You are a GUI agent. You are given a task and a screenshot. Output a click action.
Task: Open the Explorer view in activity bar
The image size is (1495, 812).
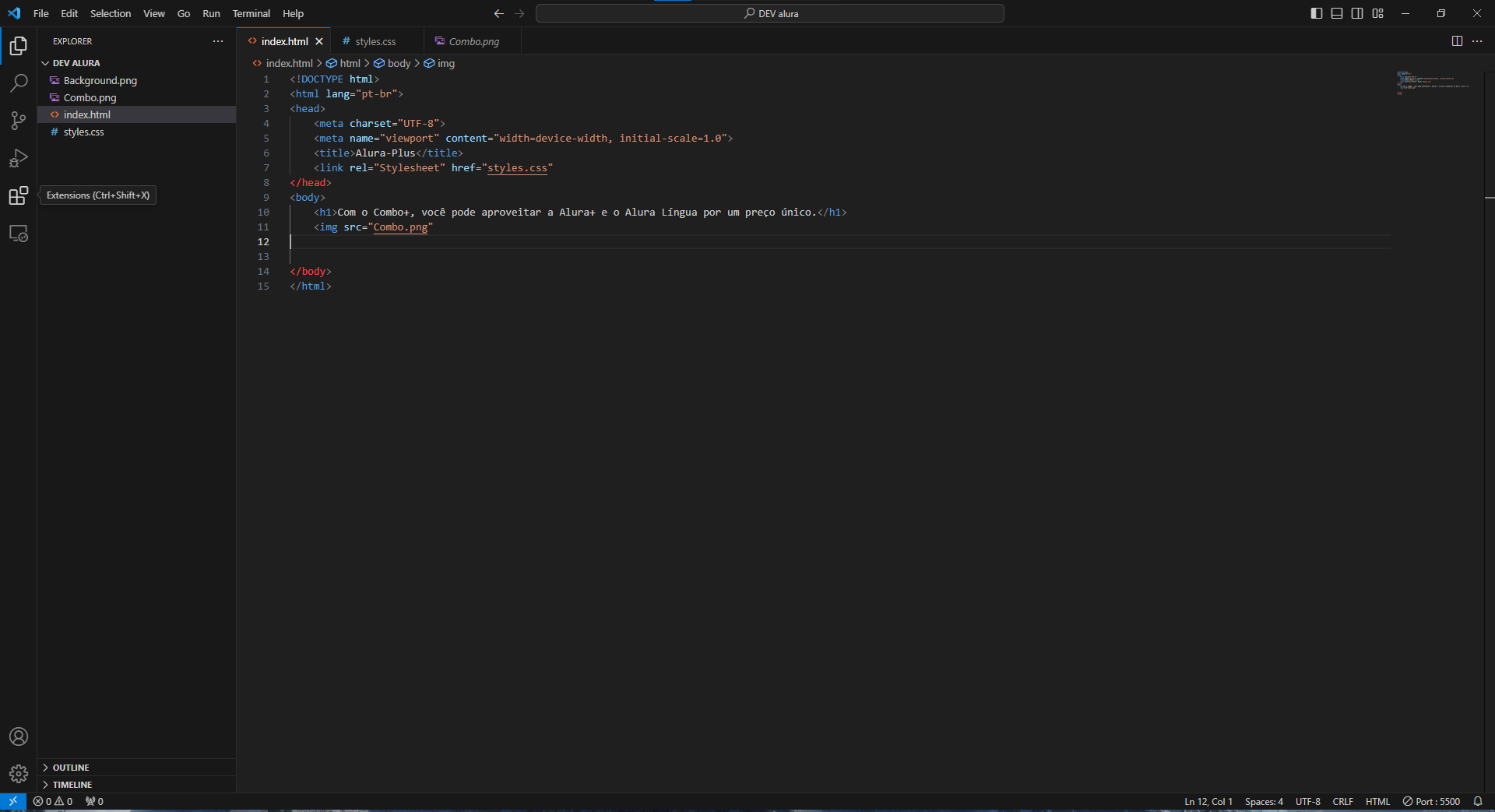click(x=19, y=46)
